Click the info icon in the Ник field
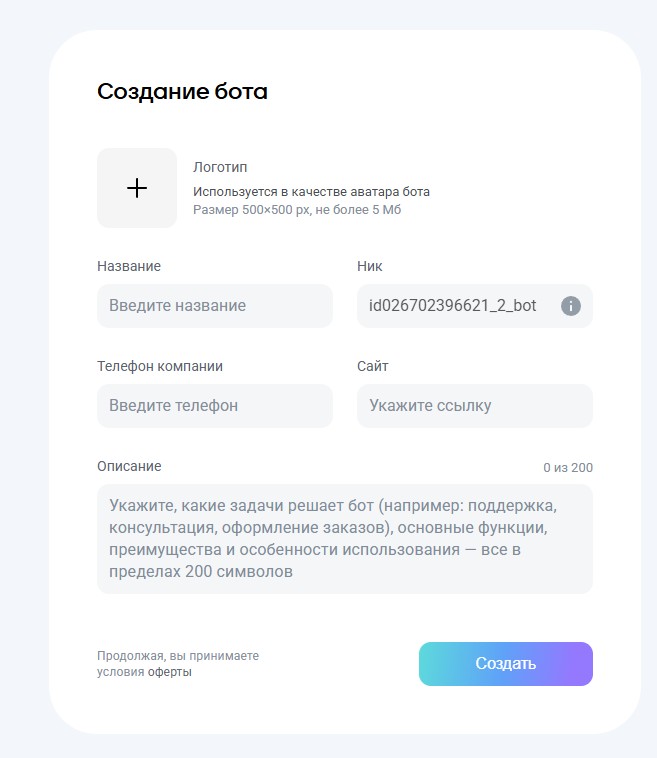The height and width of the screenshot is (758, 657). pyautogui.click(x=571, y=306)
